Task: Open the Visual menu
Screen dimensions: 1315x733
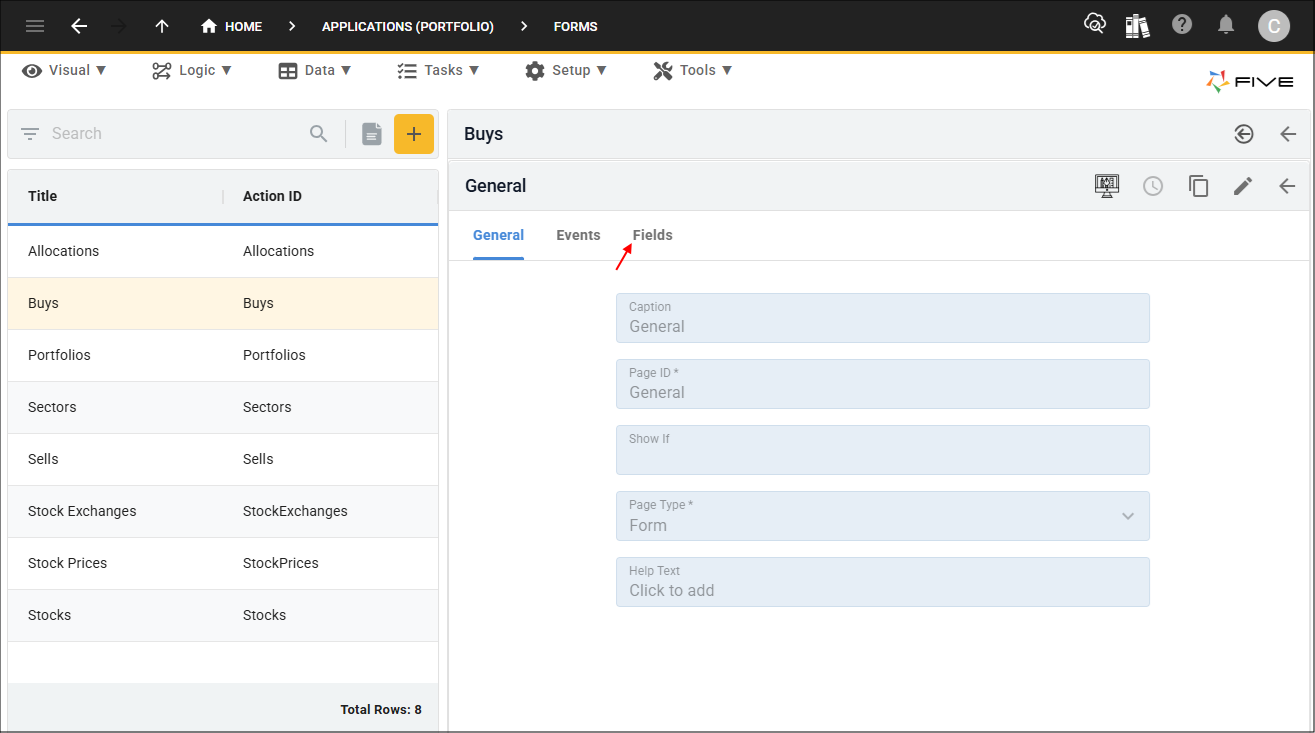Action: click(64, 70)
